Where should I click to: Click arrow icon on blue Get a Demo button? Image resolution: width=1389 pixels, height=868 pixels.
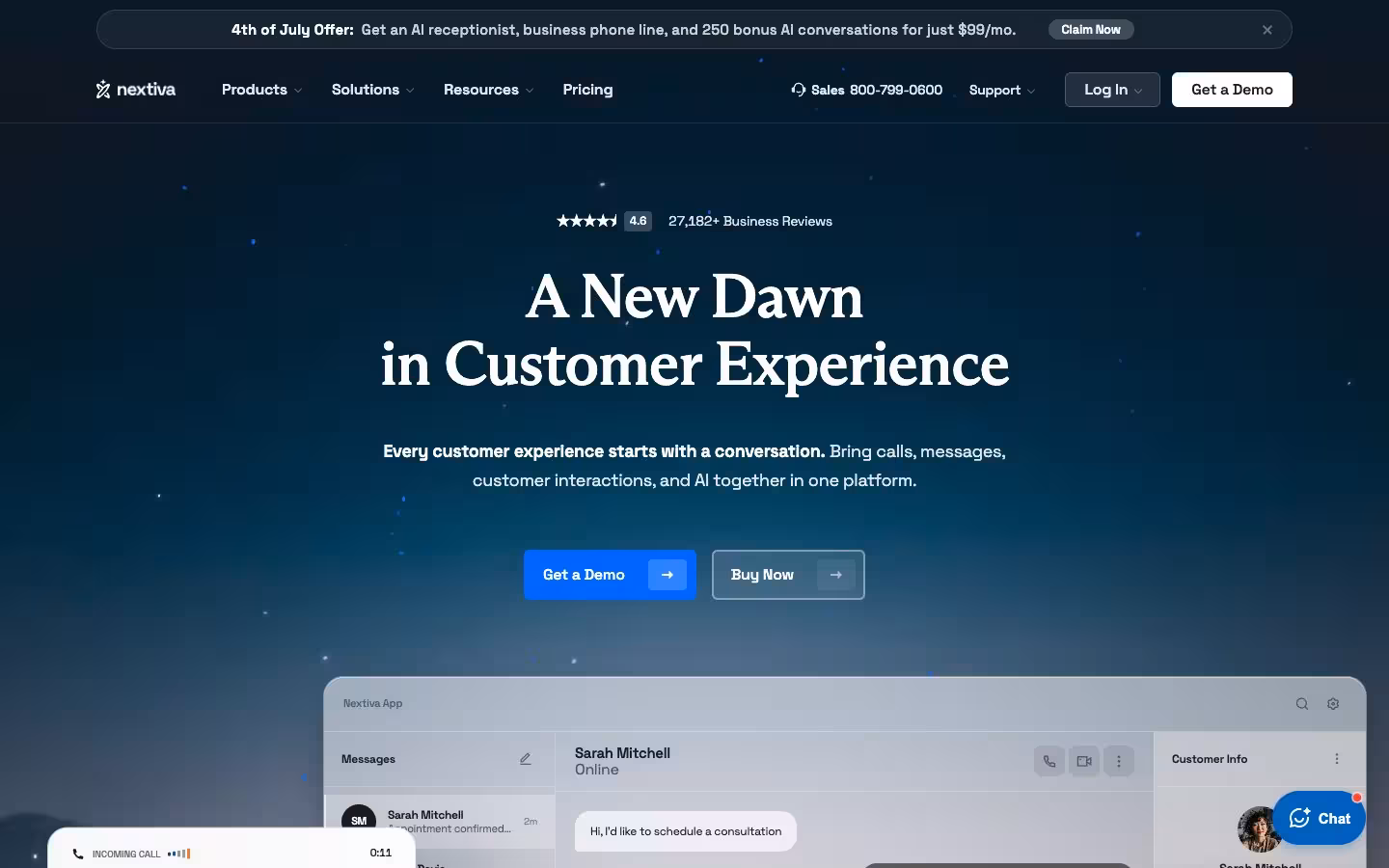(667, 575)
